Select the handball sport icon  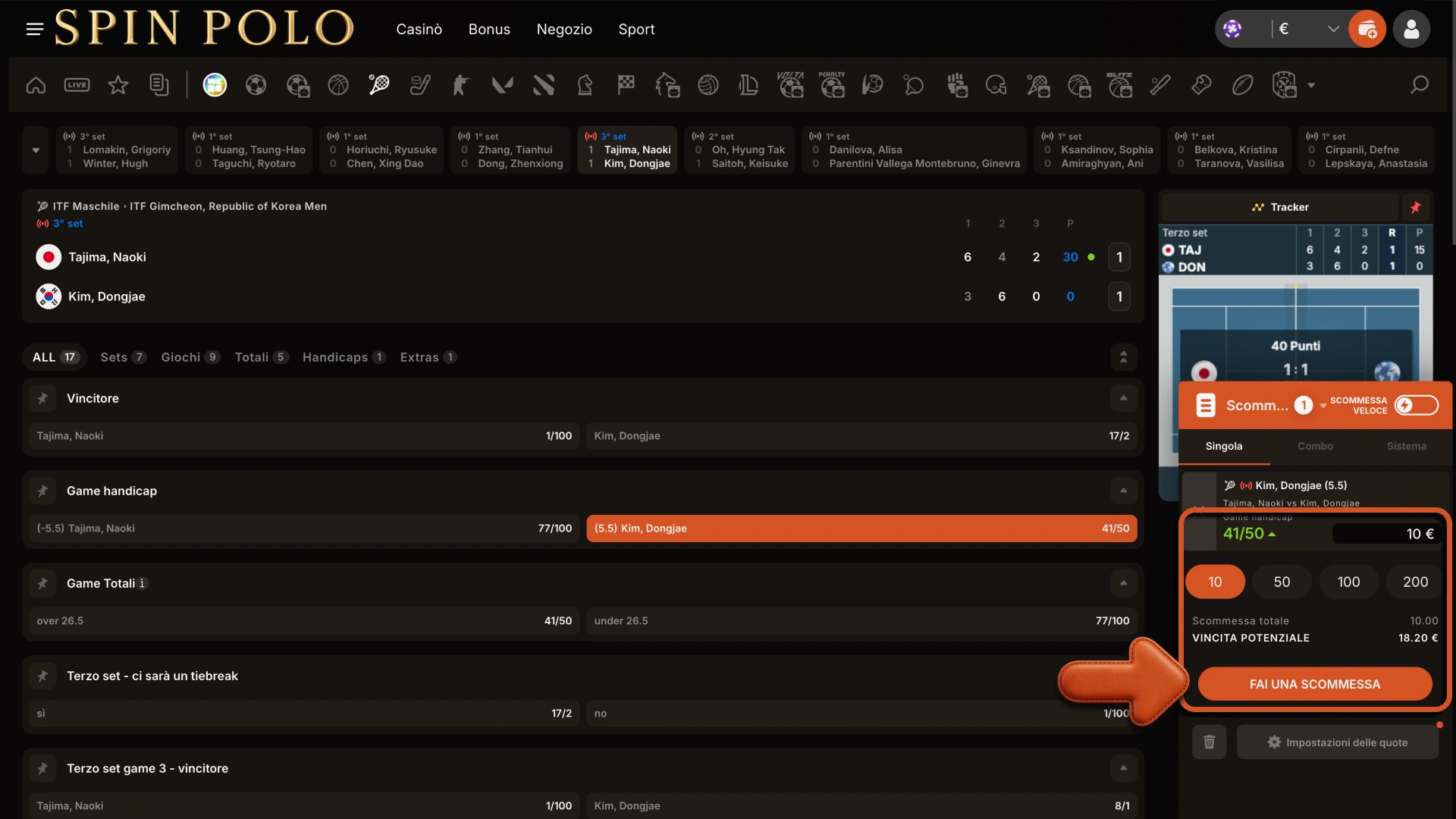(x=872, y=85)
